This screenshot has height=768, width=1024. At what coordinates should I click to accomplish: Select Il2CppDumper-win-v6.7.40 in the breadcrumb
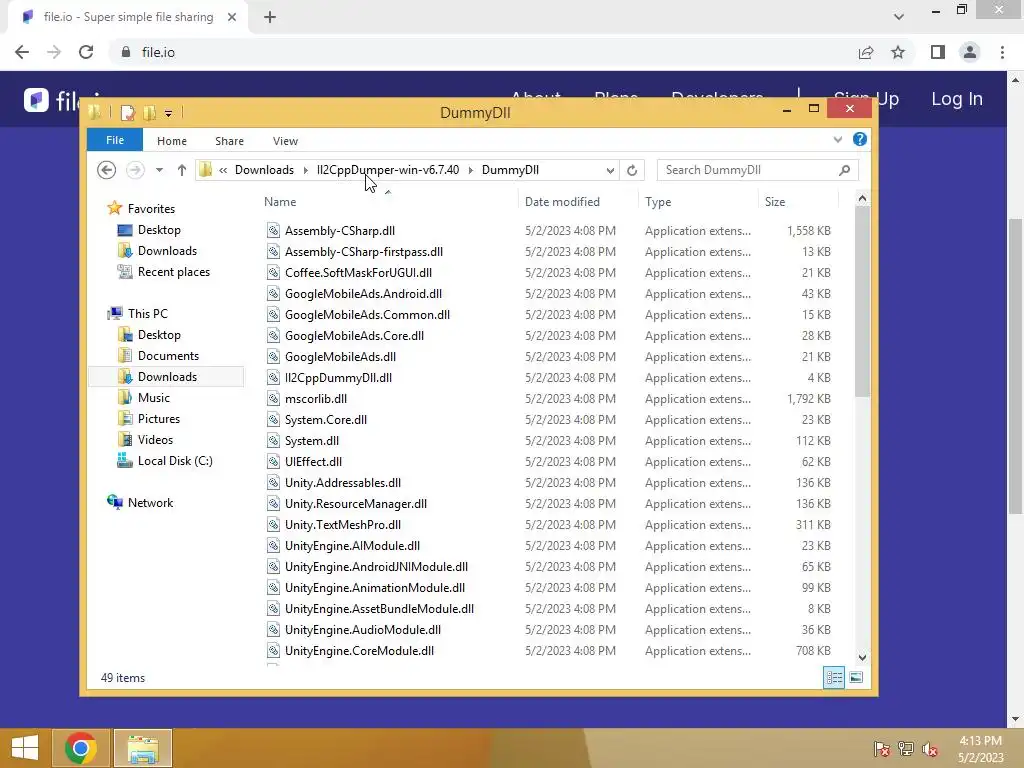[x=388, y=170]
